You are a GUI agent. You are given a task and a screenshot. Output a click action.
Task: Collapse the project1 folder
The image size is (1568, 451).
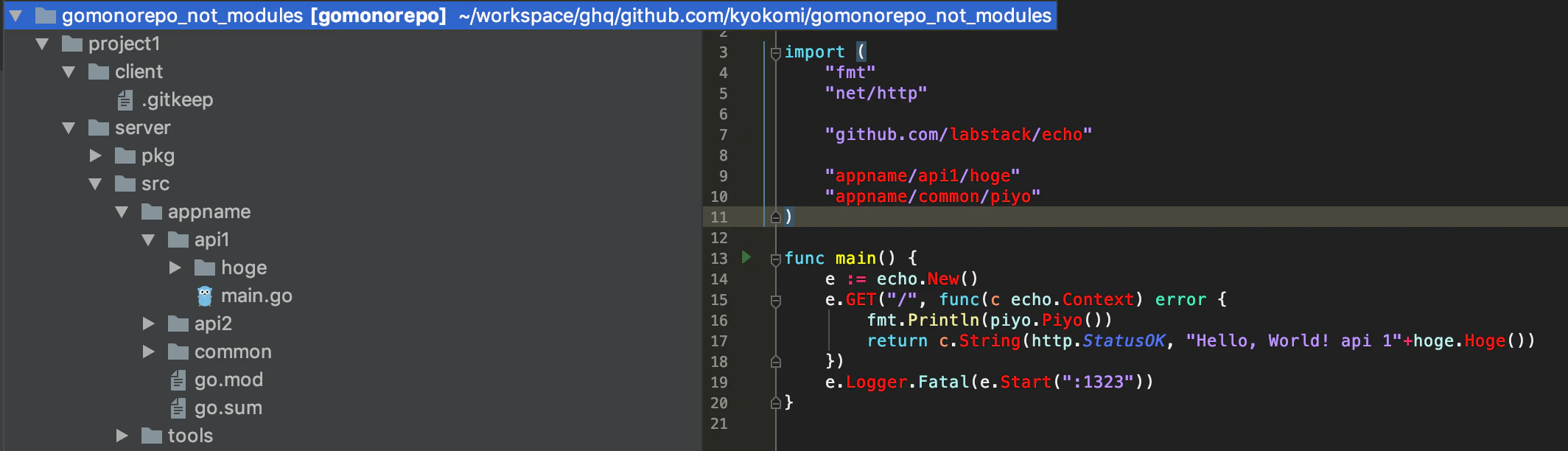coord(42,44)
